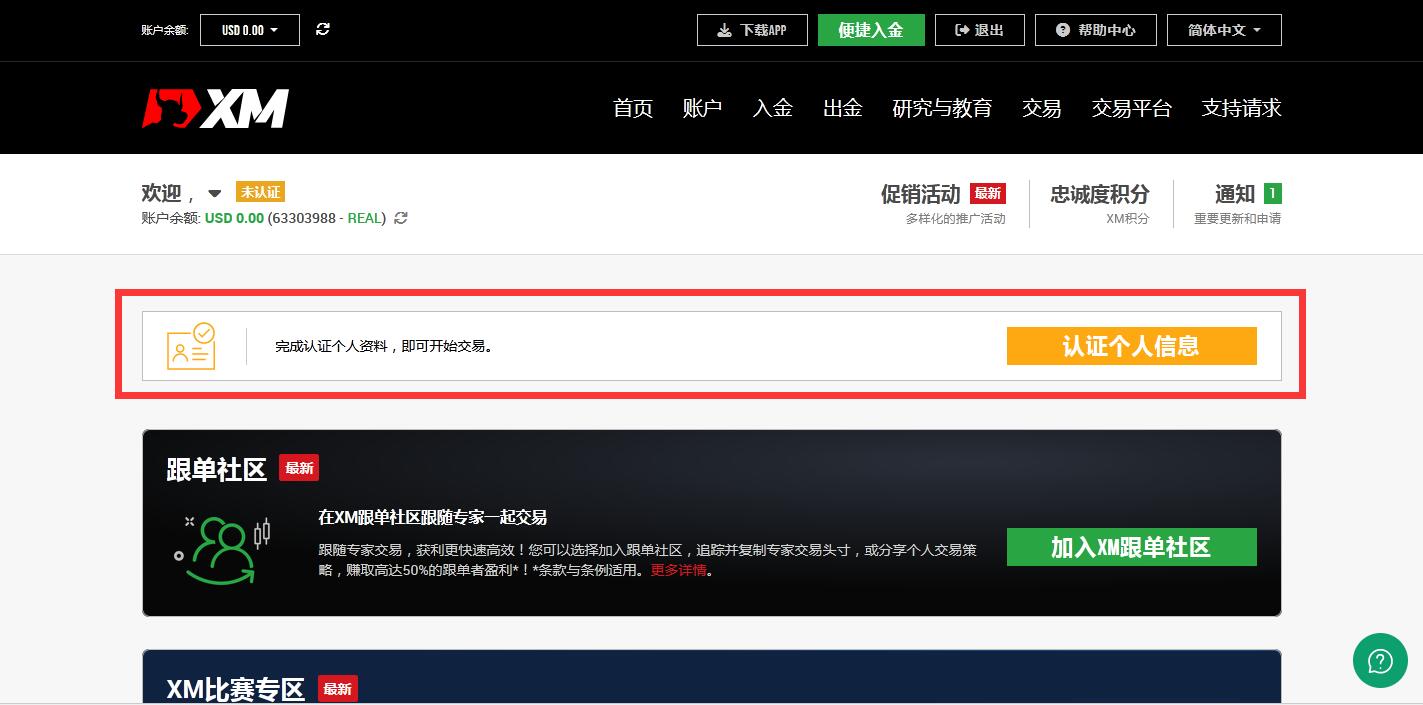Click the 未认证 status badge

click(260, 192)
